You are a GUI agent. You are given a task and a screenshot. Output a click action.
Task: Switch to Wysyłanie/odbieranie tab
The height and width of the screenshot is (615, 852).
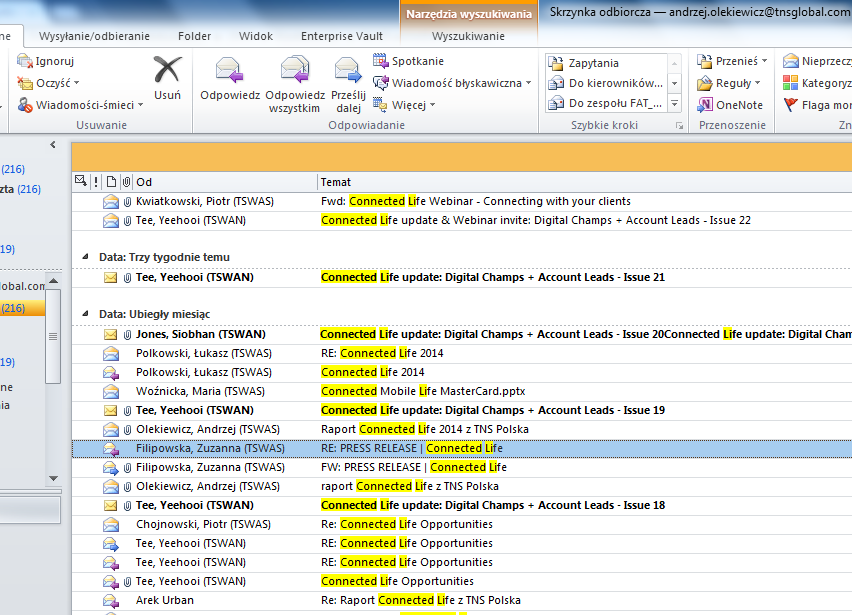94,36
